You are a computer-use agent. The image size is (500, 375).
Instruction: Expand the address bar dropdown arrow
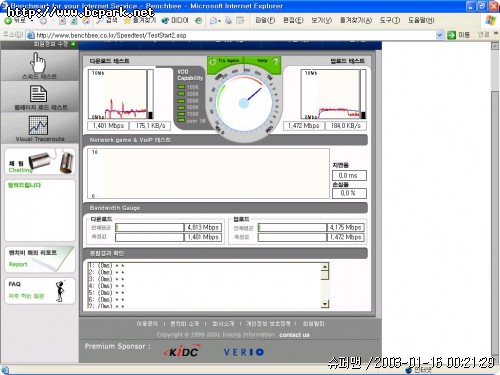tap(439, 35)
